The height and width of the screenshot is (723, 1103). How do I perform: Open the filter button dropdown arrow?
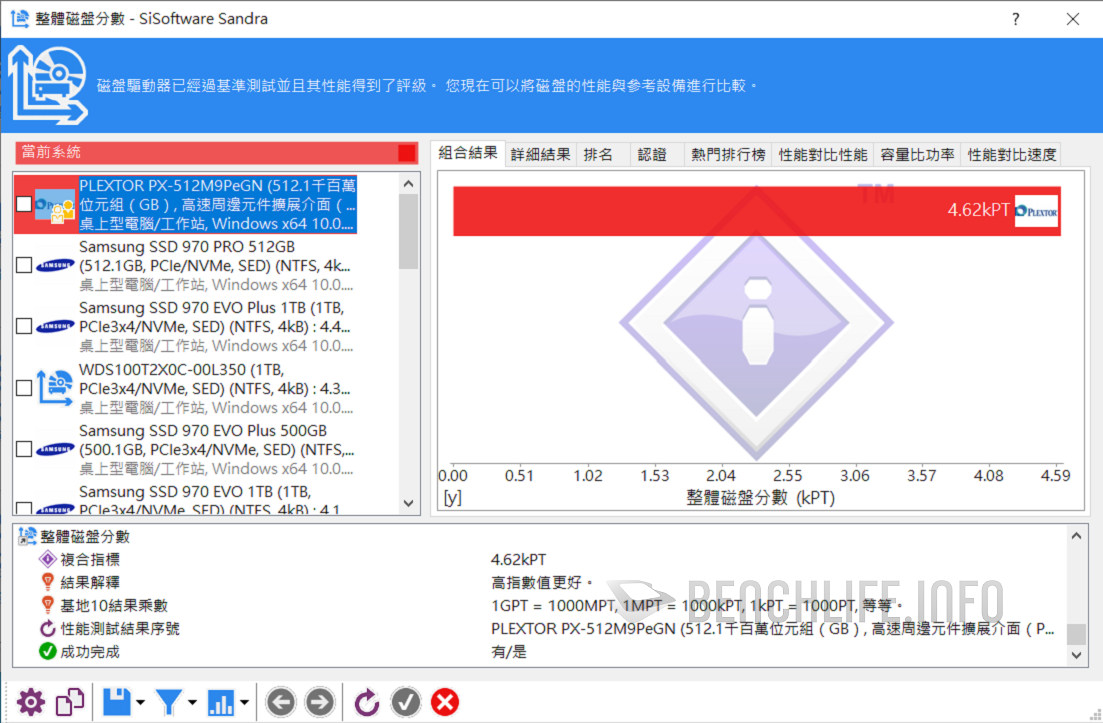(x=192, y=702)
